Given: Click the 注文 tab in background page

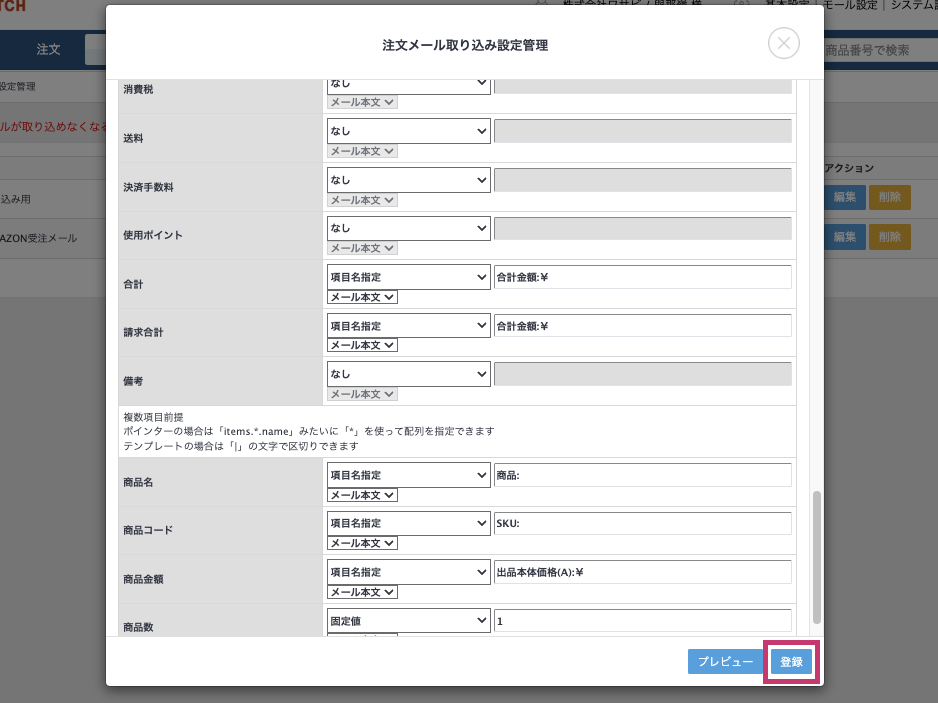Looking at the screenshot, I should pyautogui.click(x=48, y=50).
